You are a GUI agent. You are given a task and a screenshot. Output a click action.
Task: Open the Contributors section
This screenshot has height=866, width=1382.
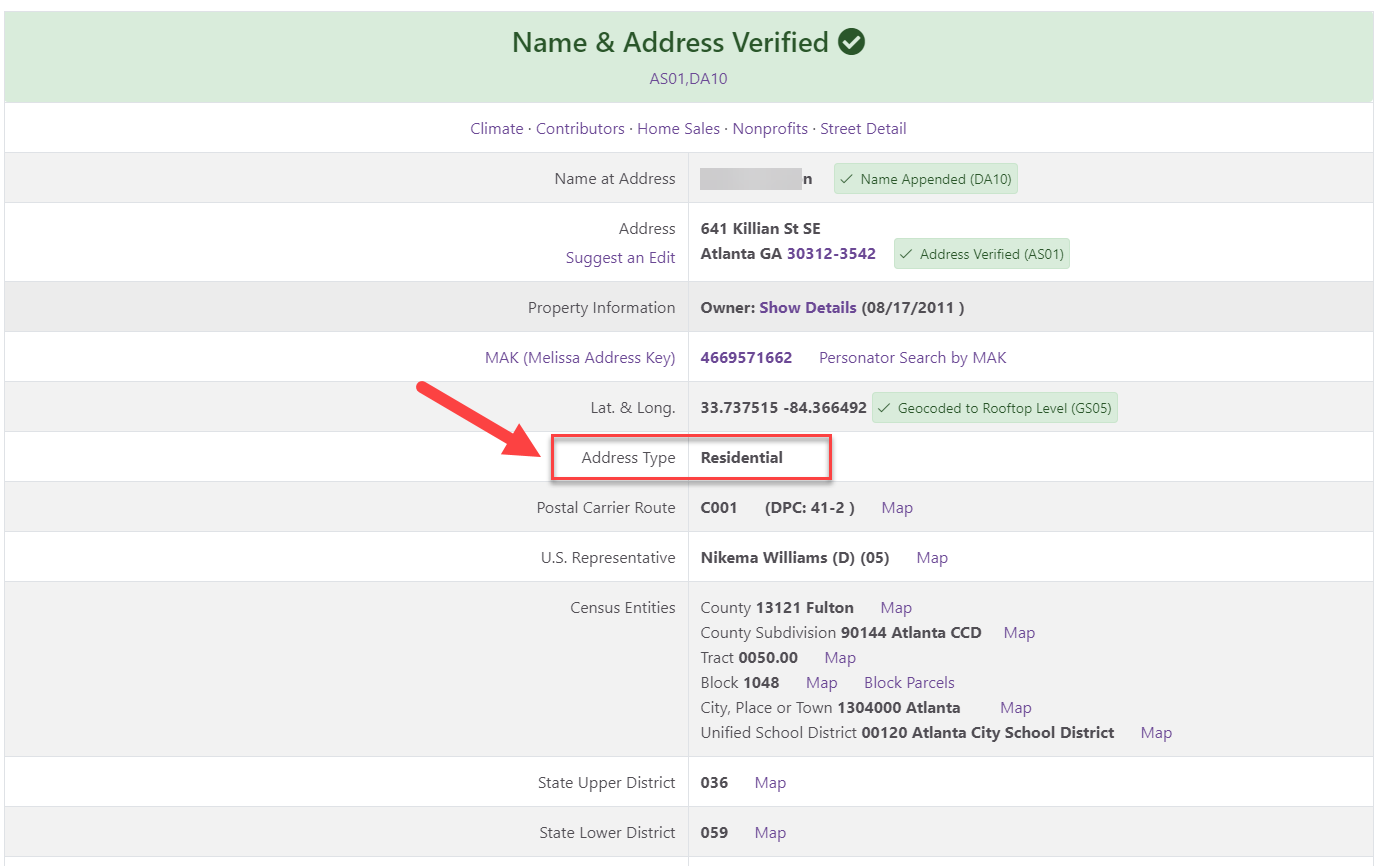point(580,128)
